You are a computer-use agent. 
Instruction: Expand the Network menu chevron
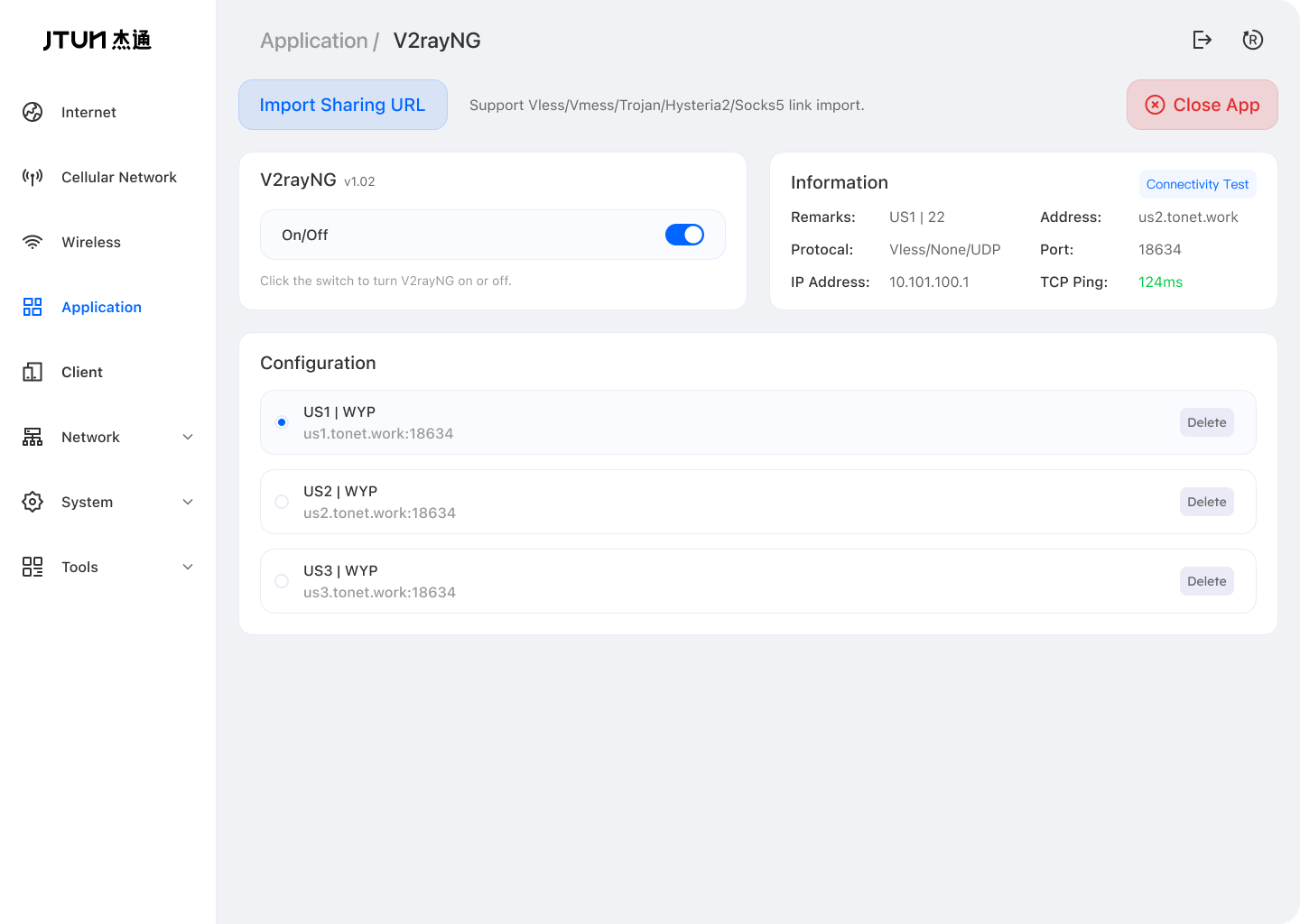coord(188,437)
